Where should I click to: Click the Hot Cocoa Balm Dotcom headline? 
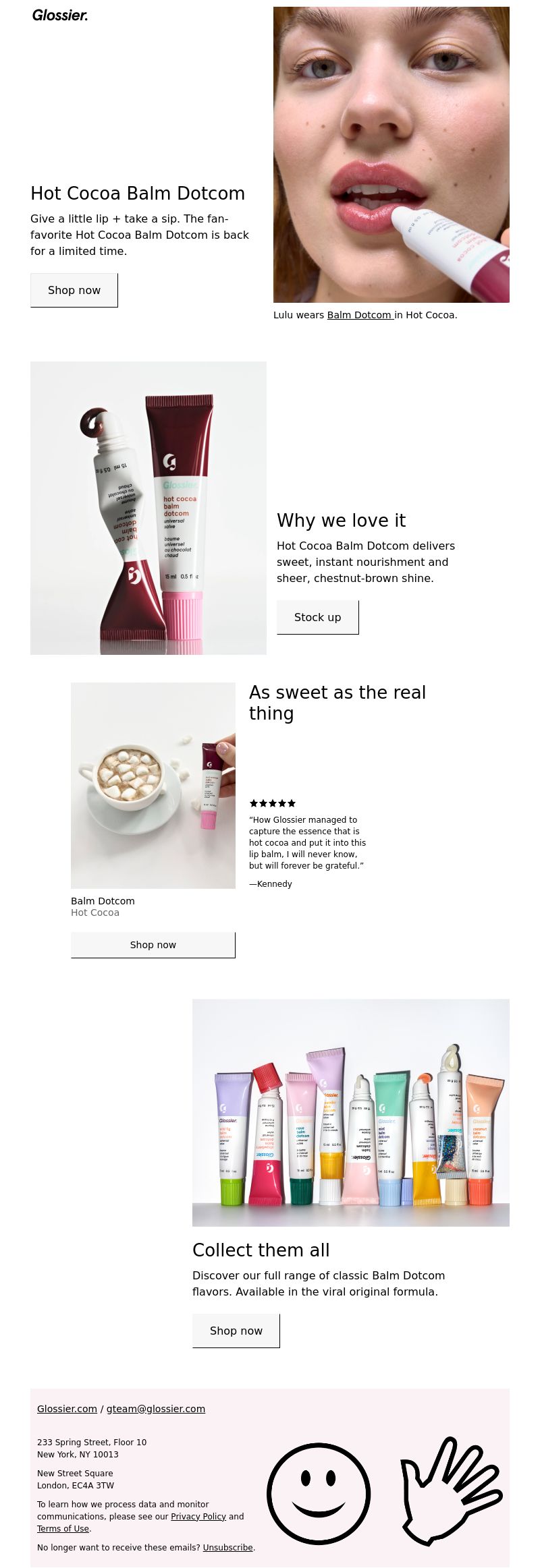pos(138,194)
